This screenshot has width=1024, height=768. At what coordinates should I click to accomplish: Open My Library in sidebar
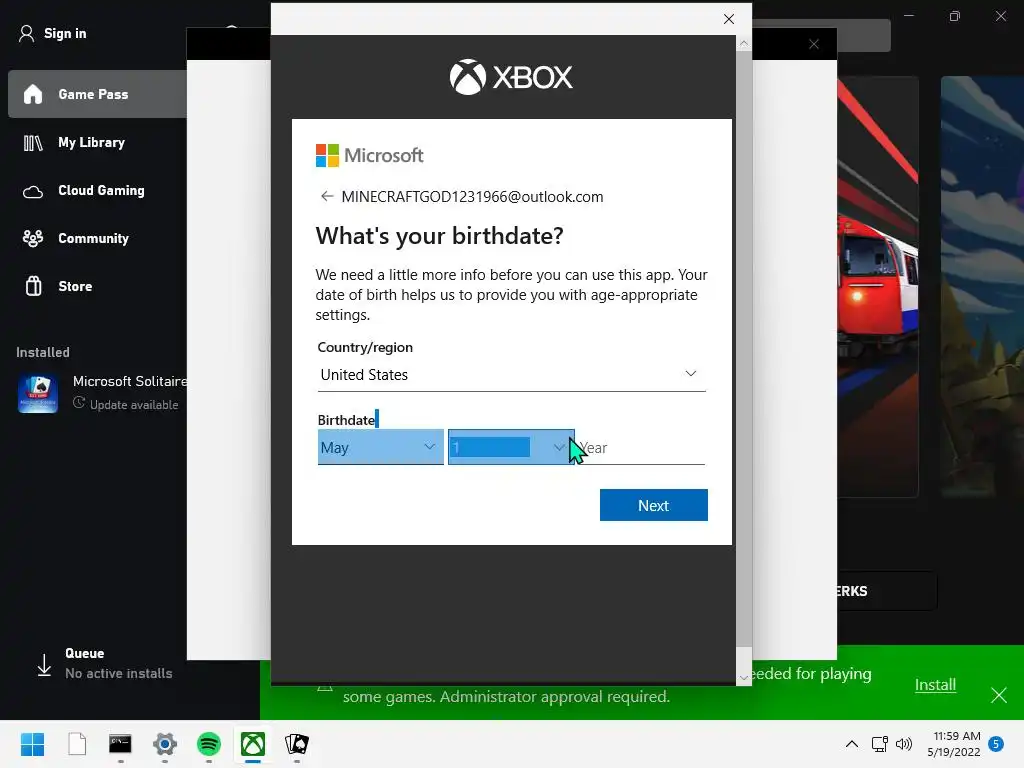tap(91, 142)
